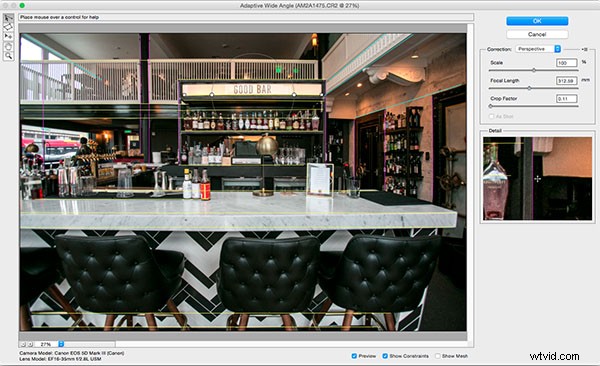
Task: Click the Detail preview thumbnail
Action: click(537, 178)
